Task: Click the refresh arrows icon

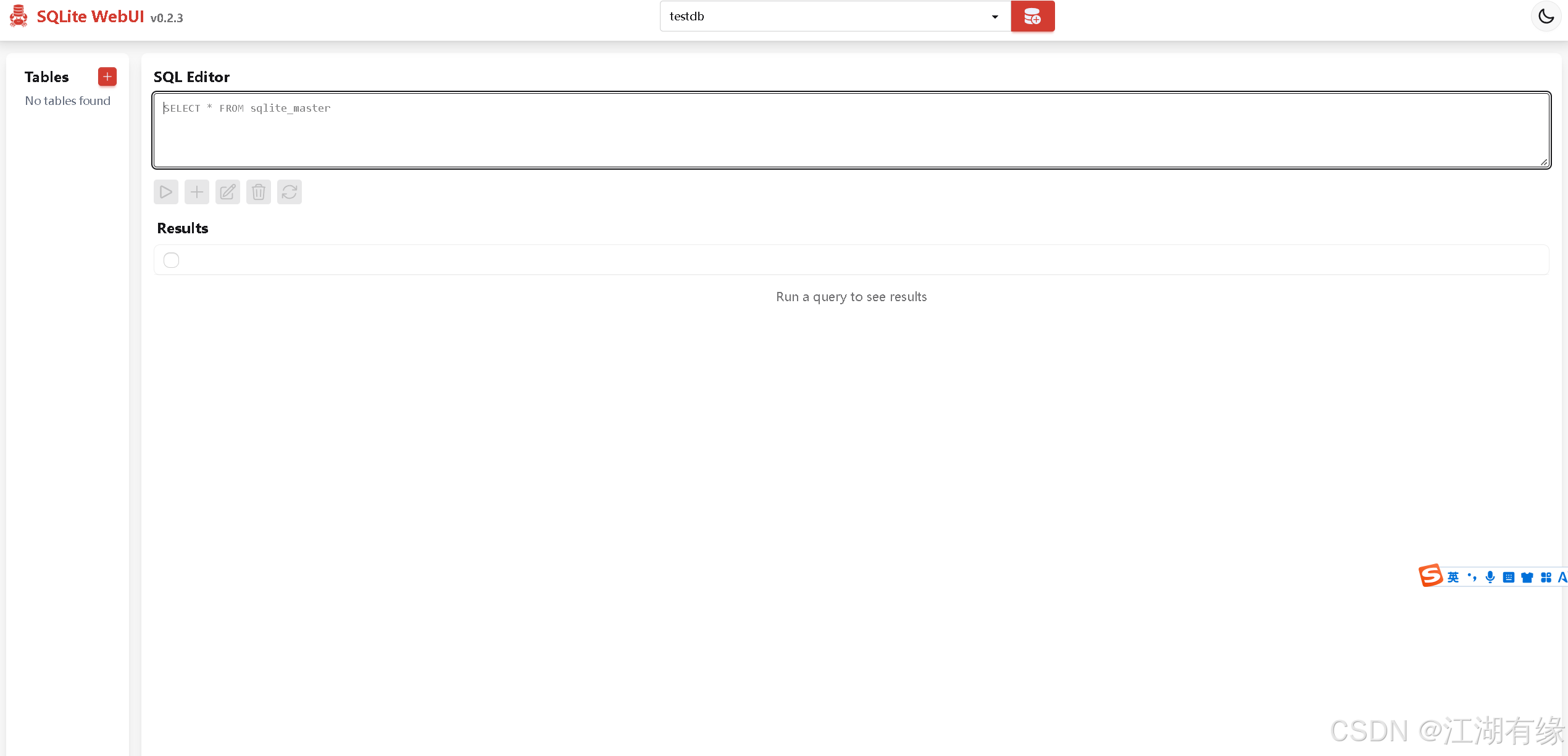Action: coord(290,192)
